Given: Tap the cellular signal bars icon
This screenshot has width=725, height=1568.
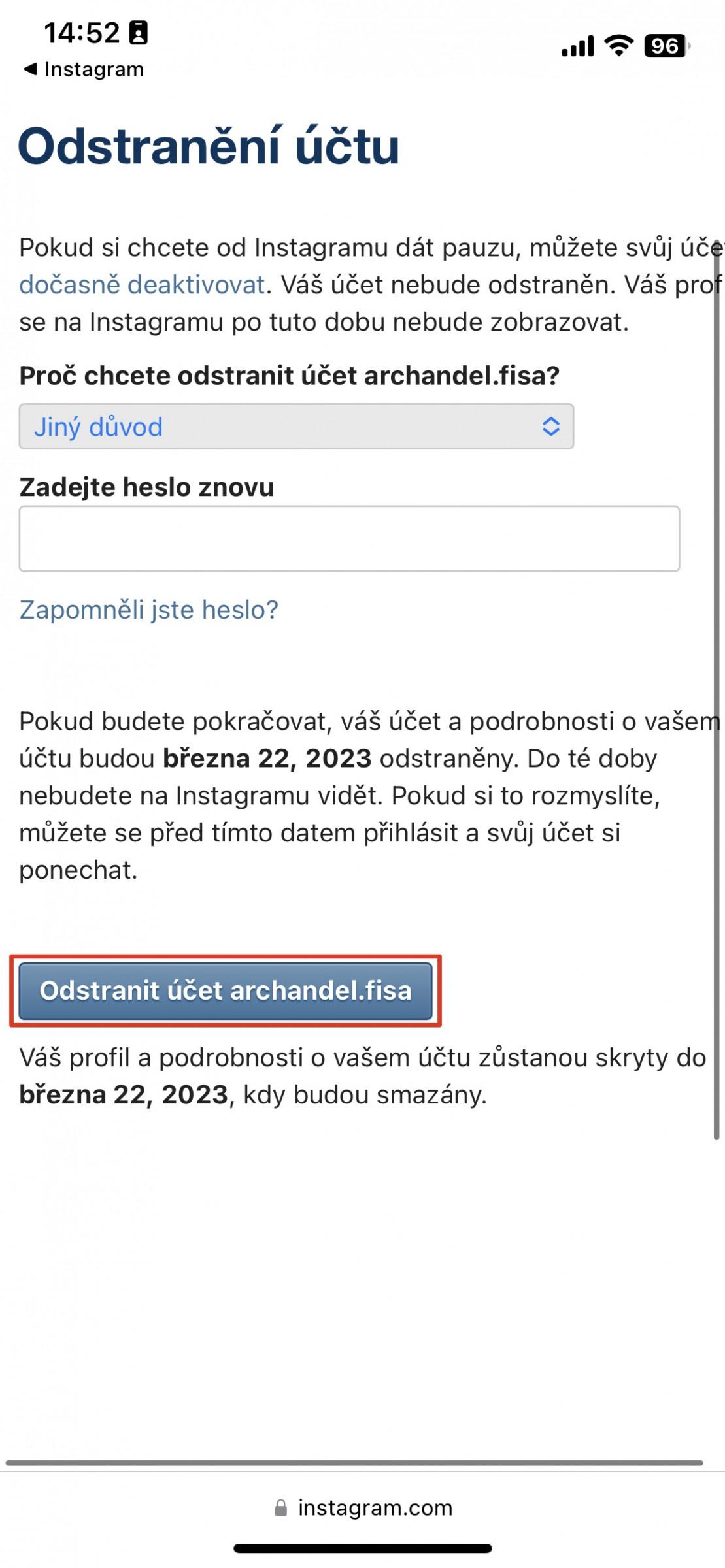Looking at the screenshot, I should (577, 46).
